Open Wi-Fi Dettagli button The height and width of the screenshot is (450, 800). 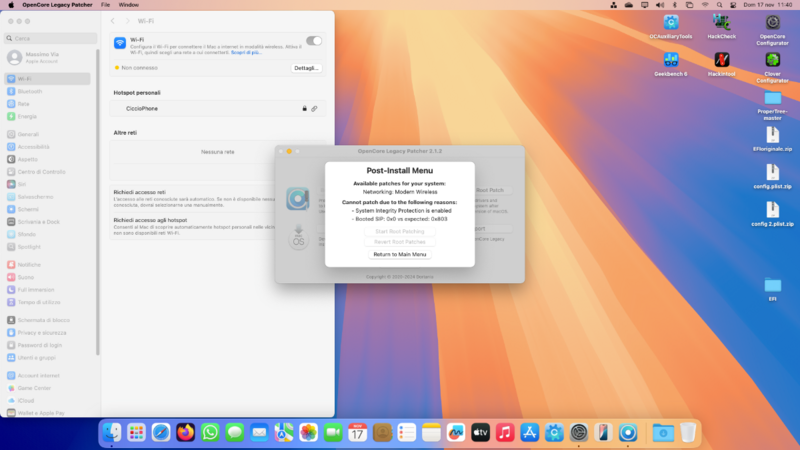(x=306, y=68)
